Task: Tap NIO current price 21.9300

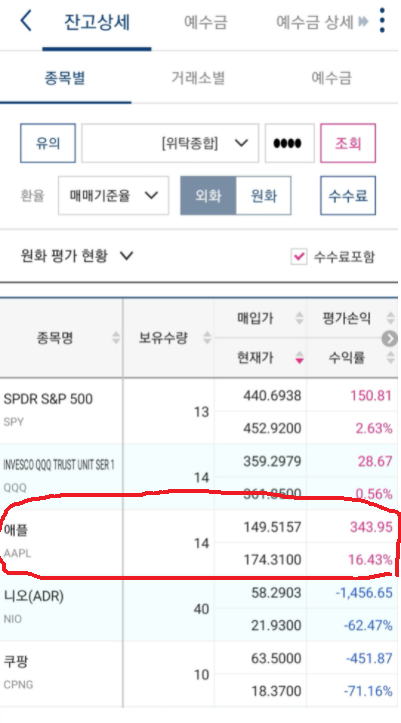Action: pos(276,626)
